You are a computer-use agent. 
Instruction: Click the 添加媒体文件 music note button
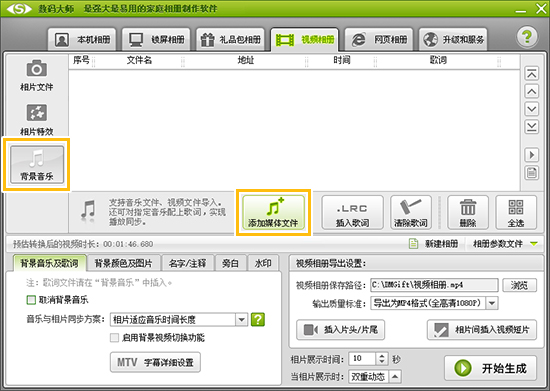[273, 213]
